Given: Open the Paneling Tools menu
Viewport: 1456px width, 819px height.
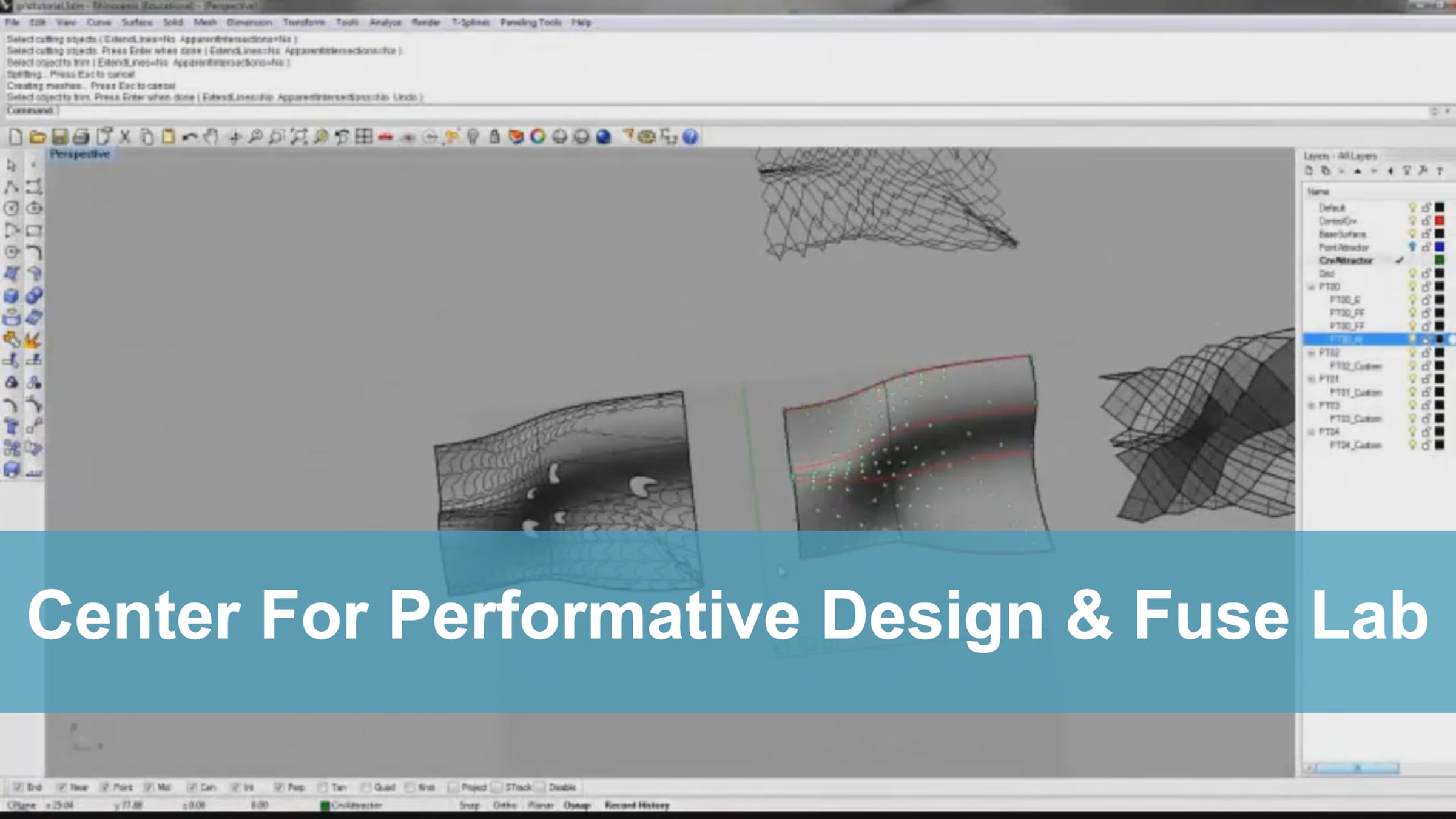Looking at the screenshot, I should (x=530, y=22).
